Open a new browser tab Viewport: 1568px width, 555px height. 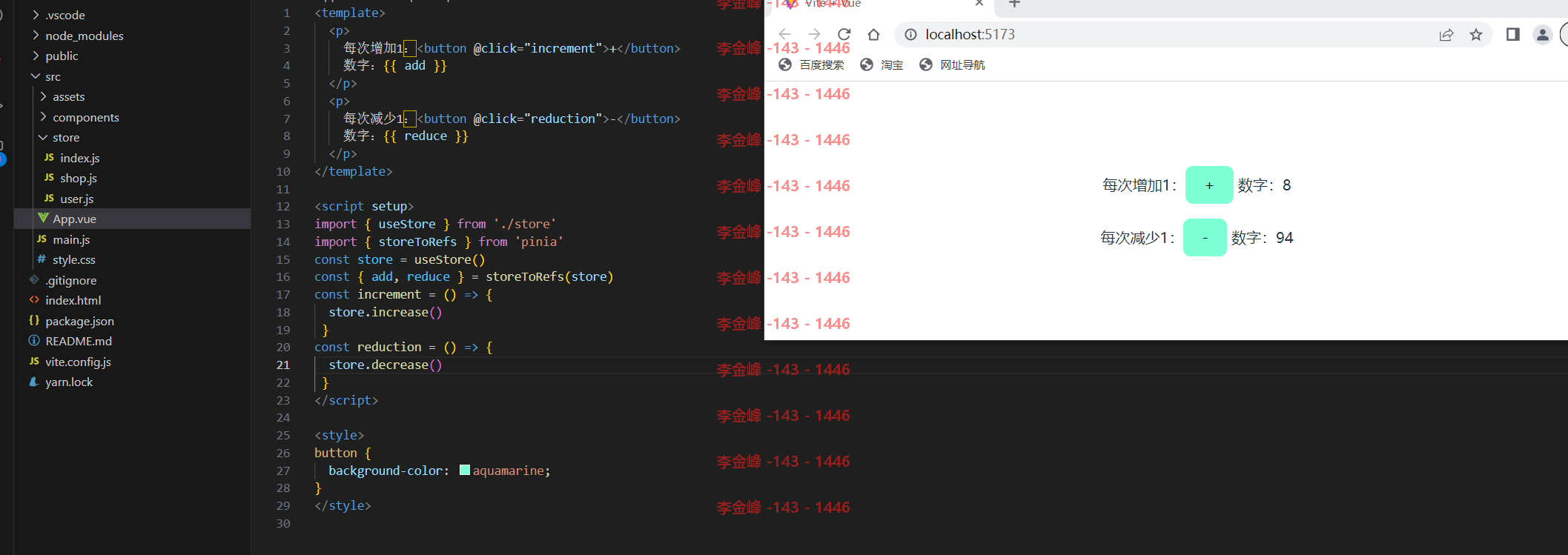[1015, 4]
